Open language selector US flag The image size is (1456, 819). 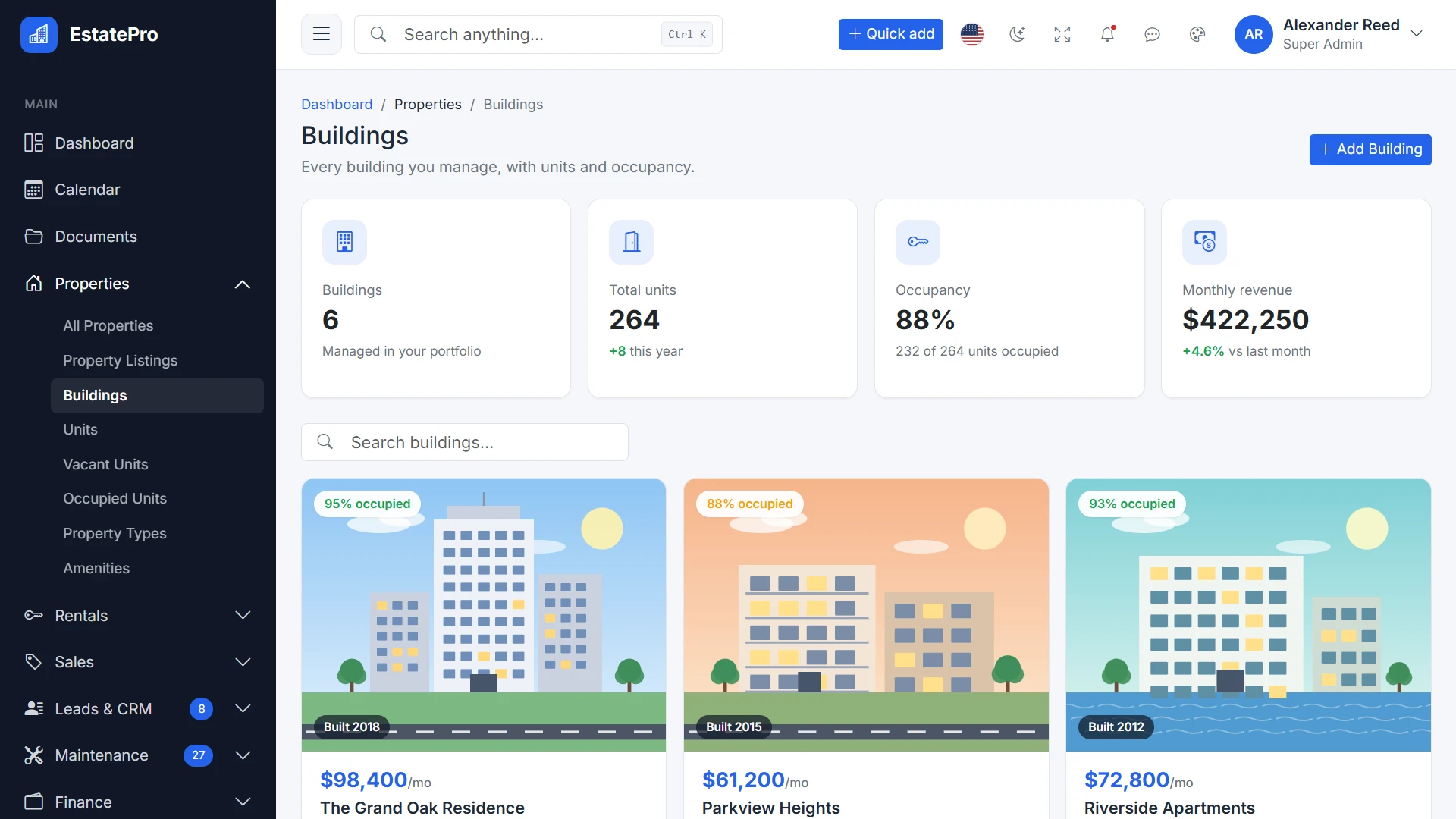click(972, 34)
